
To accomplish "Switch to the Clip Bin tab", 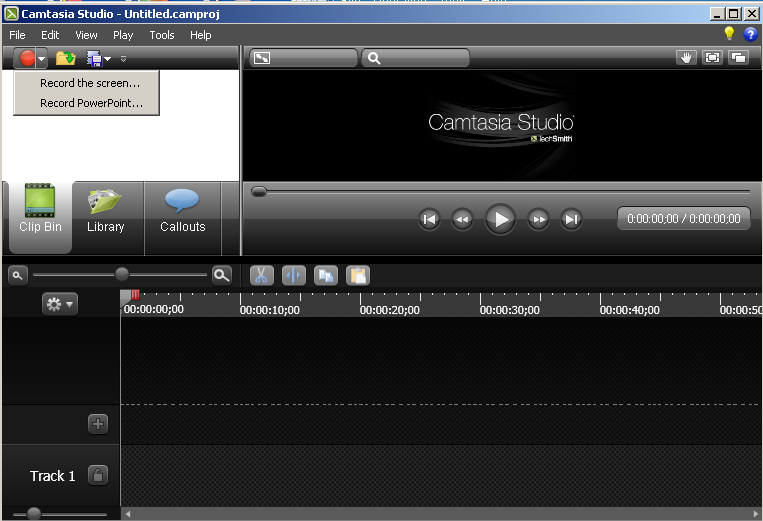I will click(x=40, y=217).
